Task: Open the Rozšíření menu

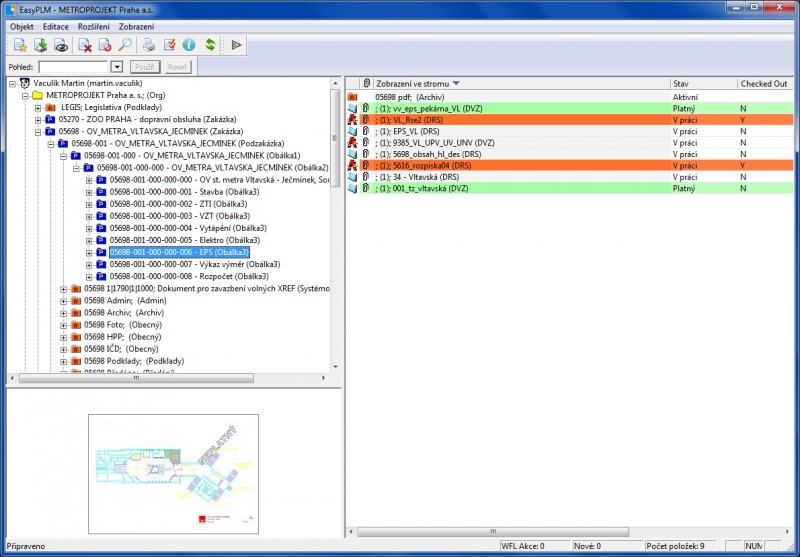Action: [93, 27]
